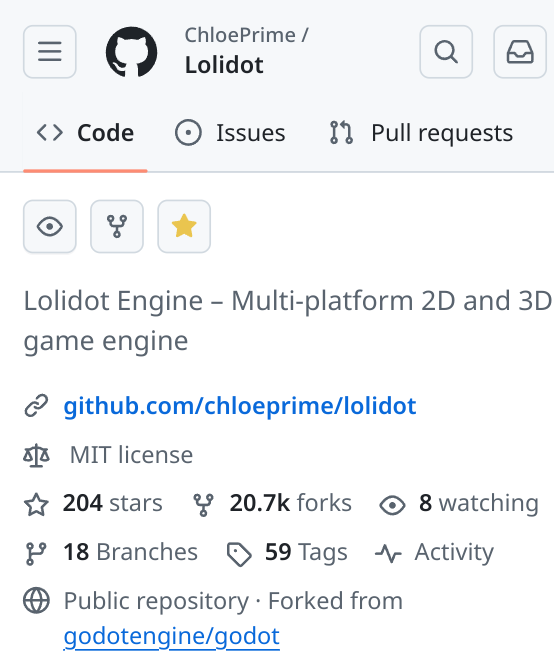Open the 18 Branches list
Image resolution: width=554 pixels, height=670 pixels.
tap(111, 552)
